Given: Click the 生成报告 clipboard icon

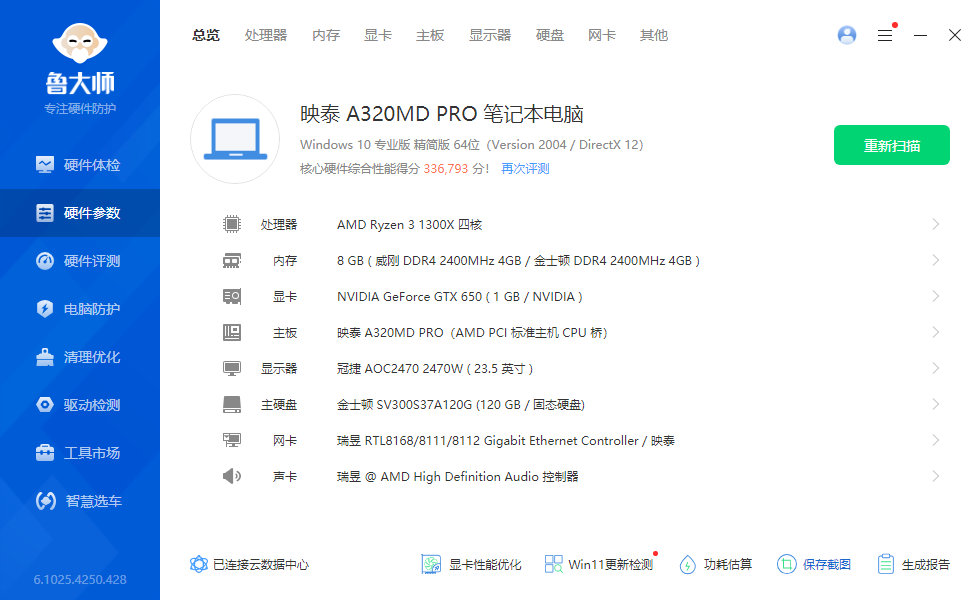Looking at the screenshot, I should pos(886,564).
